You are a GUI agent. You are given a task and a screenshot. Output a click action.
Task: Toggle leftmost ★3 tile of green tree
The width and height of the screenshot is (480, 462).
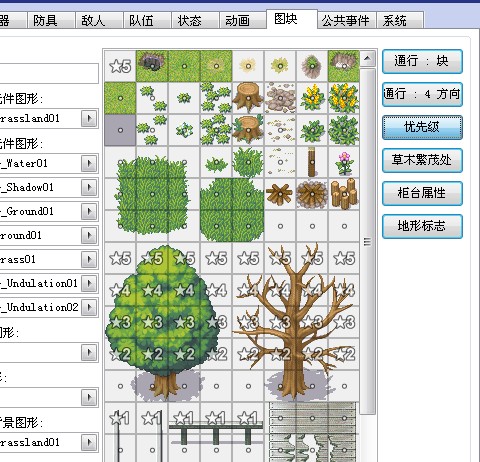click(120, 322)
